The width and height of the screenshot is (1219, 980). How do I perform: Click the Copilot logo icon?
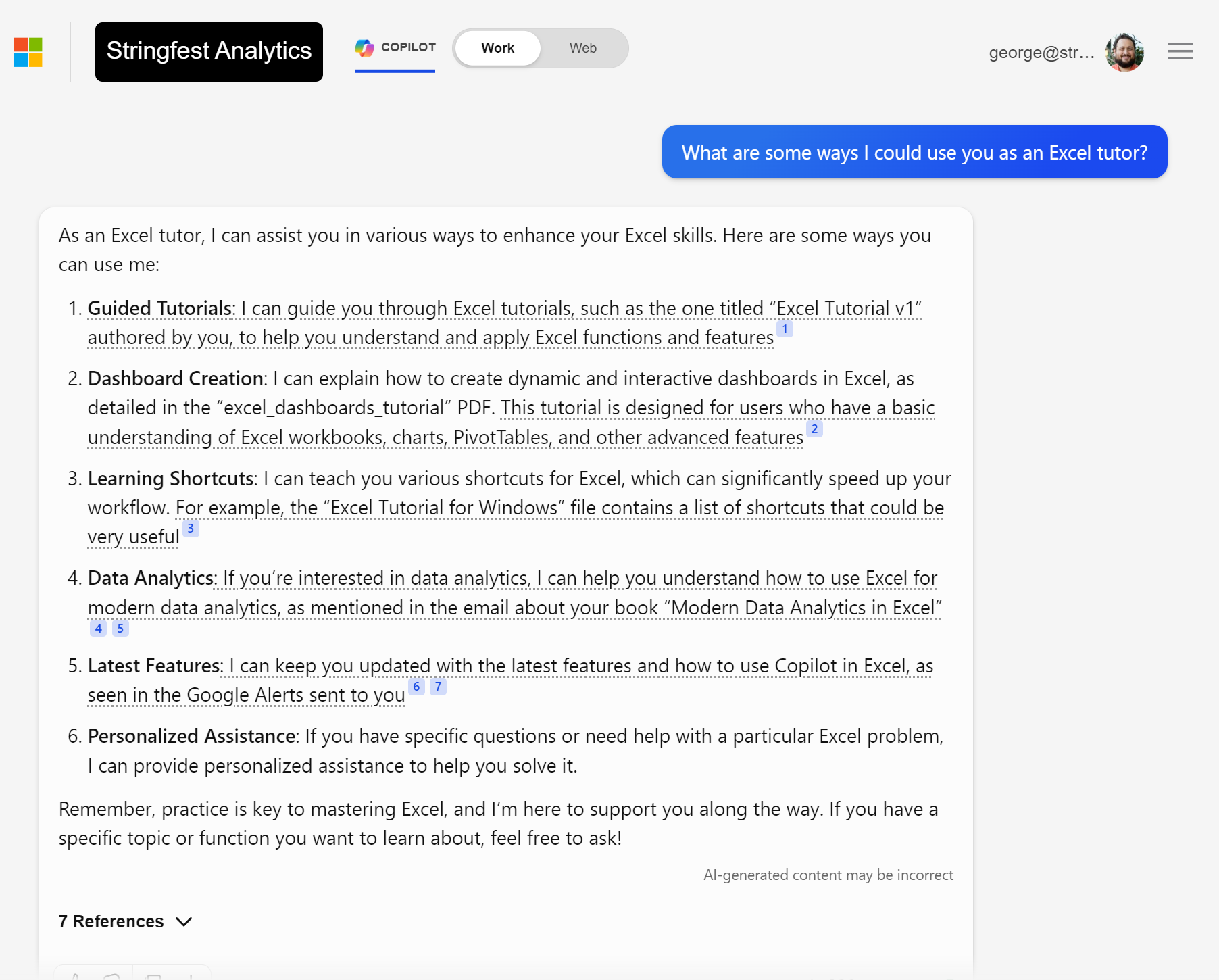coord(365,47)
